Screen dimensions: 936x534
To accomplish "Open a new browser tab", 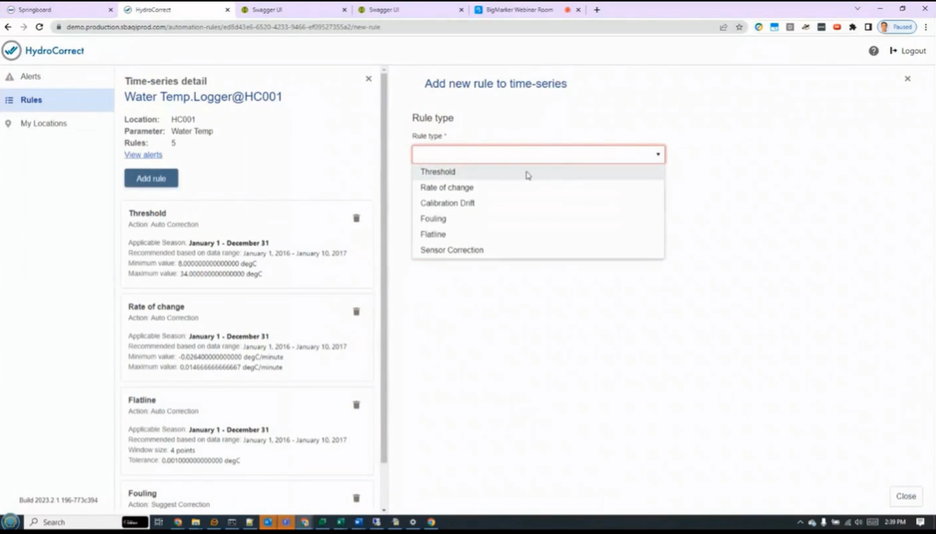I will [x=596, y=10].
